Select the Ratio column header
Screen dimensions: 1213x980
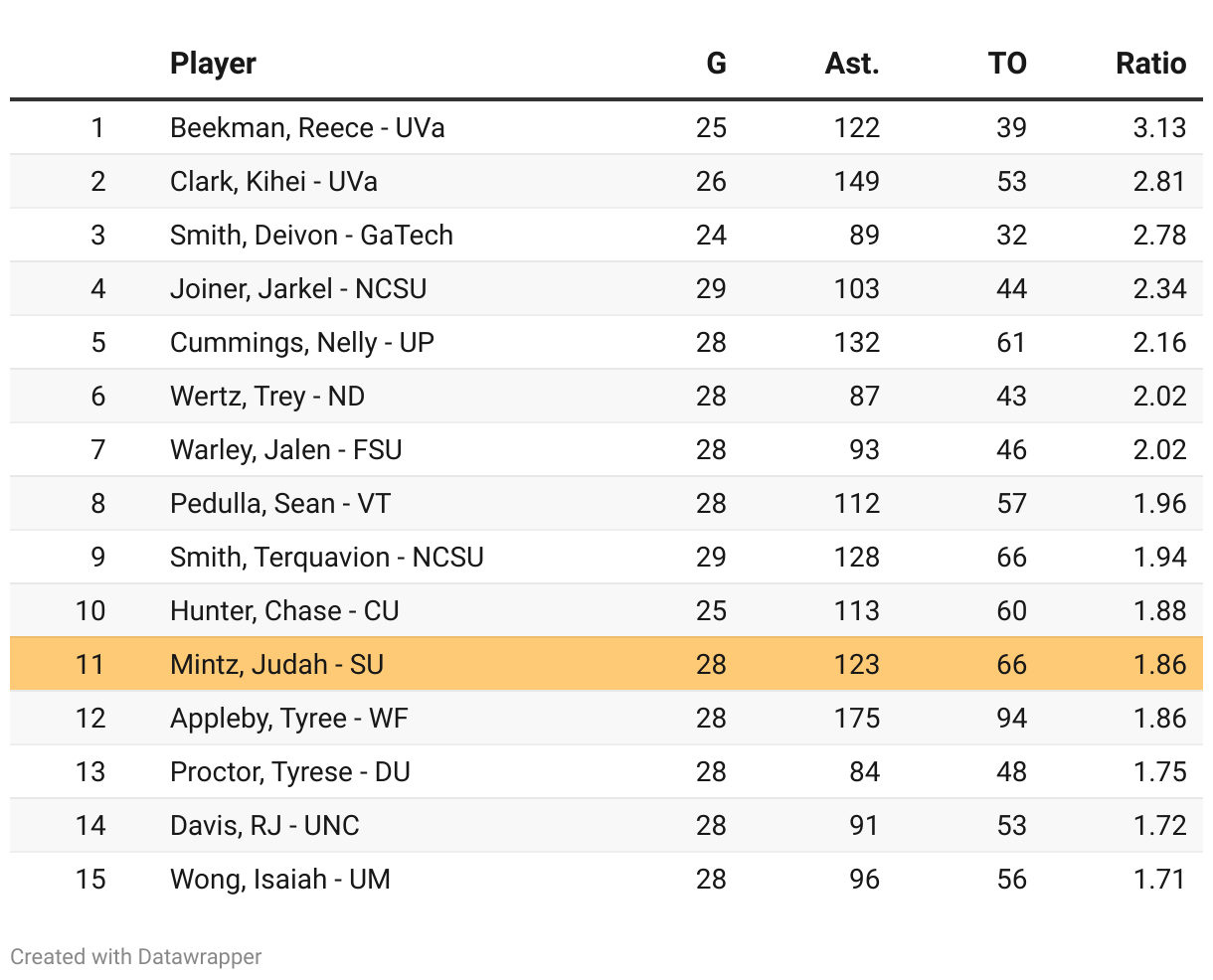pos(1150,64)
